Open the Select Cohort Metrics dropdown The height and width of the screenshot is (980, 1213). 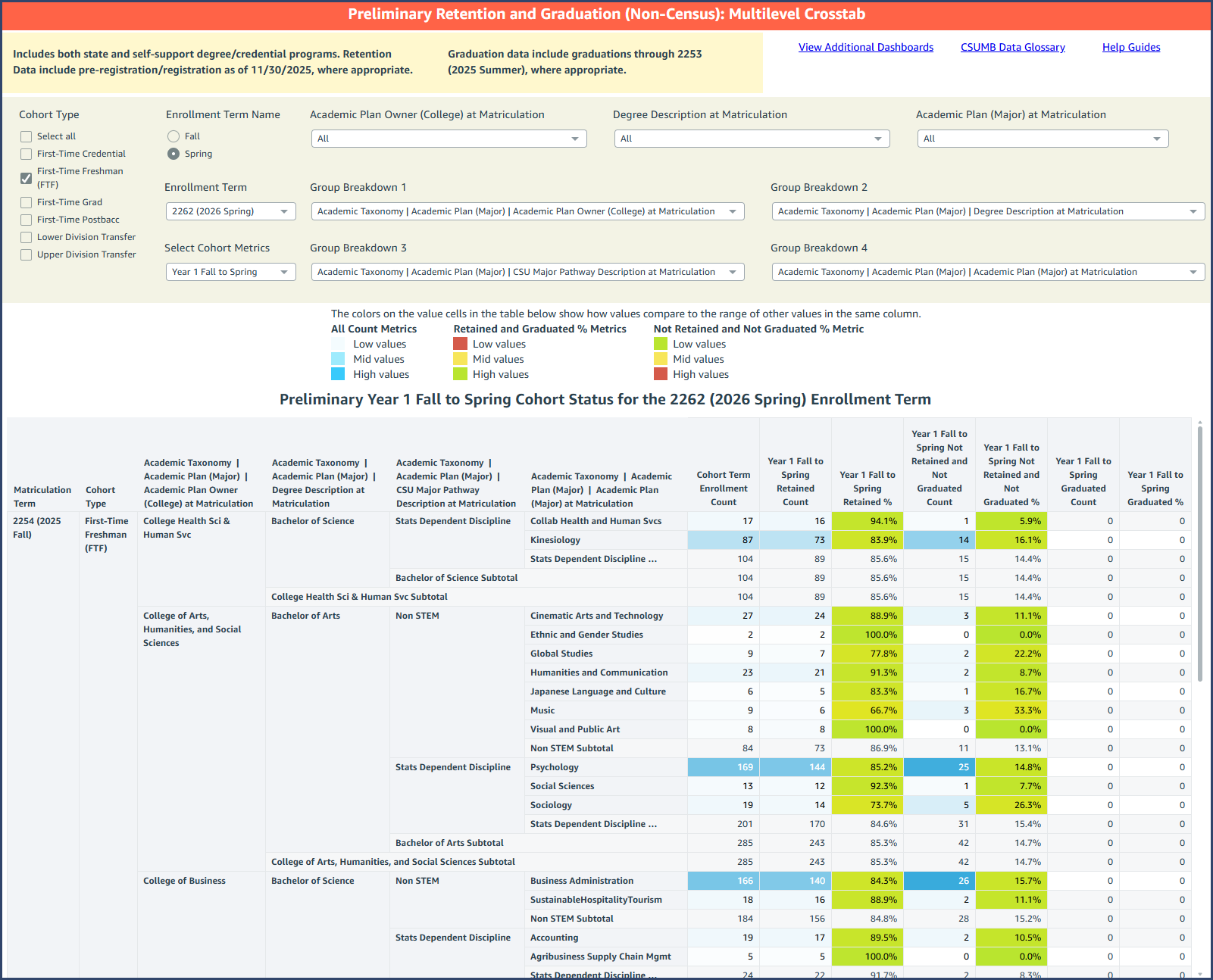230,271
